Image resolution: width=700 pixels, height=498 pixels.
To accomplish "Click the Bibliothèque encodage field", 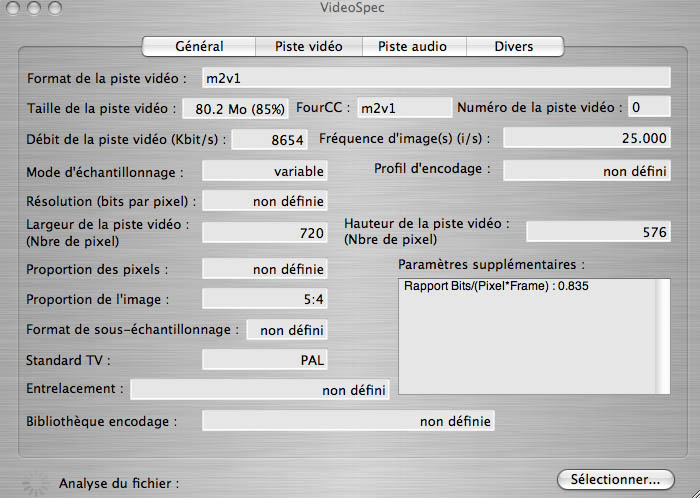I will [x=348, y=421].
